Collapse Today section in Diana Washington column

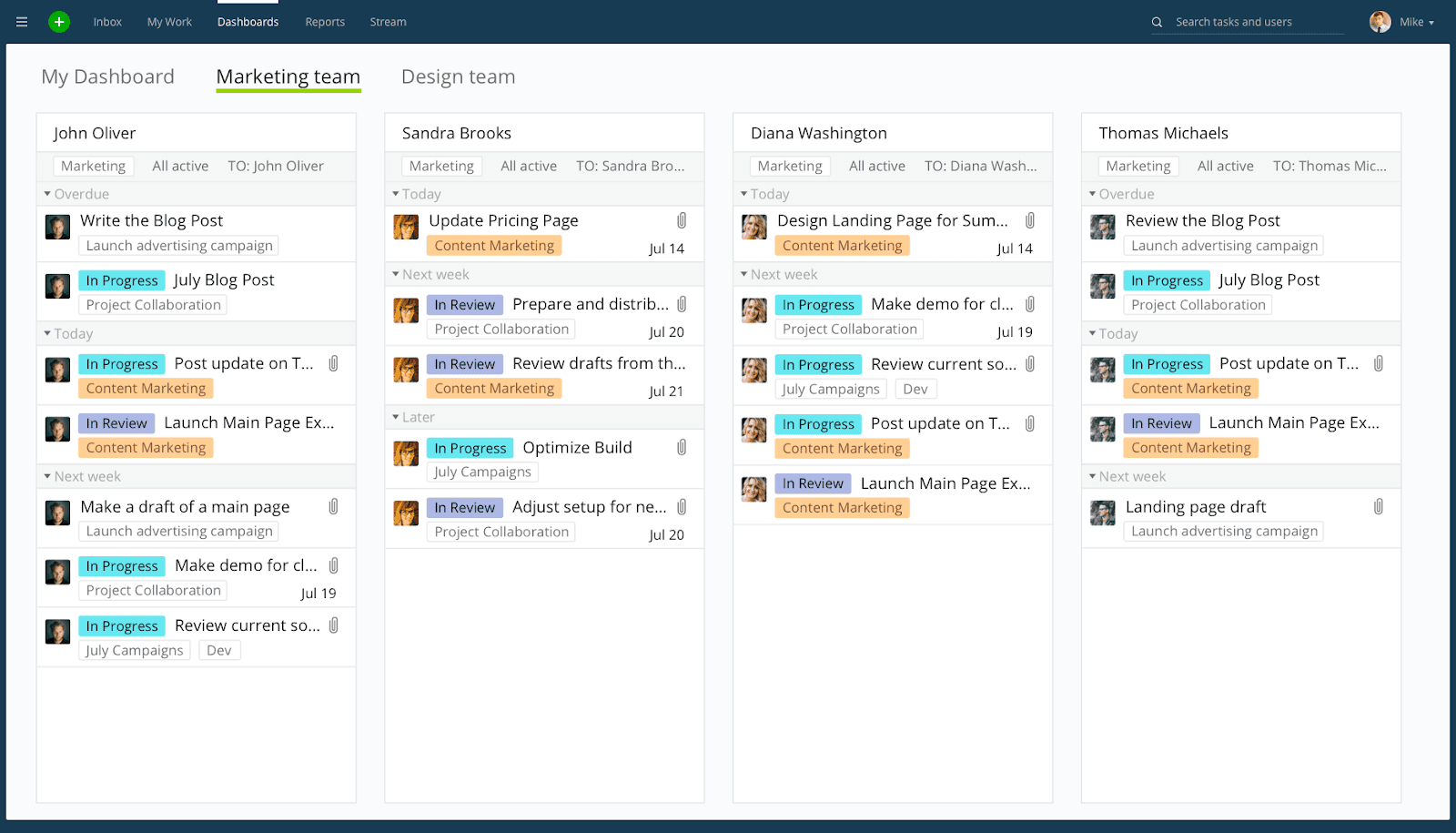743,194
